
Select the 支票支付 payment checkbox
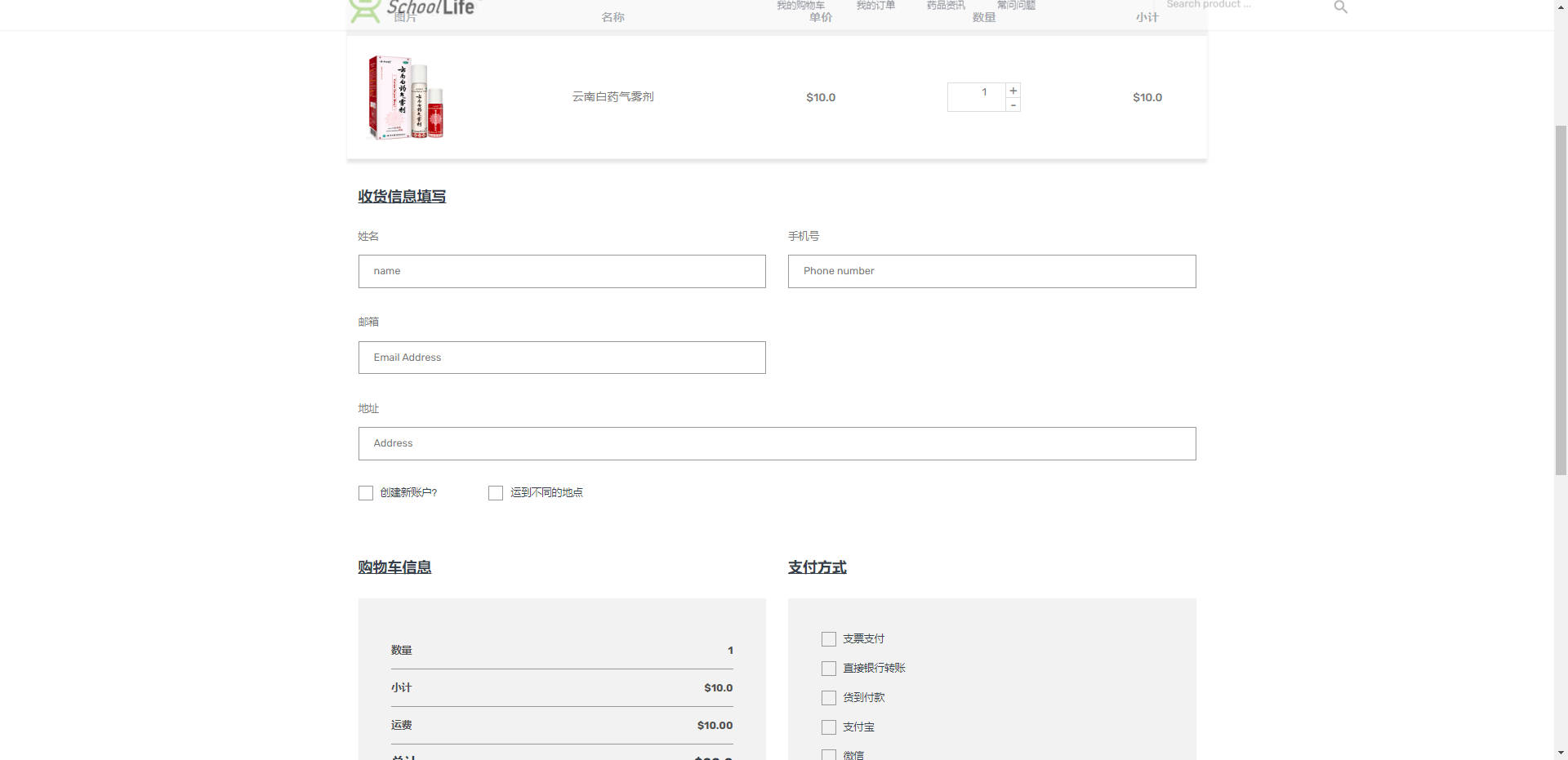coord(829,639)
